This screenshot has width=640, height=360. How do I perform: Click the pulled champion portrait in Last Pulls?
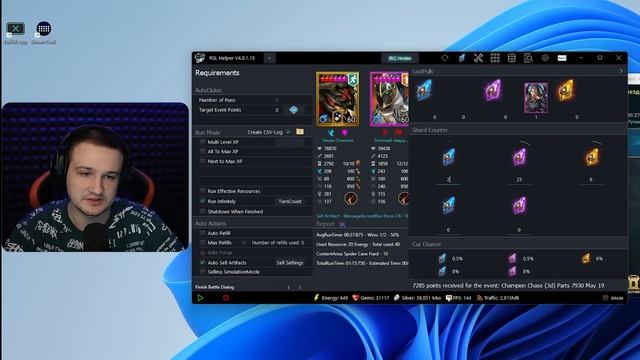click(536, 97)
